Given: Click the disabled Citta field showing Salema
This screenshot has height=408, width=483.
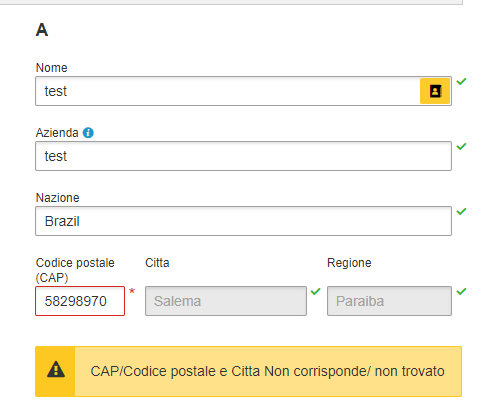Looking at the screenshot, I should (x=226, y=301).
